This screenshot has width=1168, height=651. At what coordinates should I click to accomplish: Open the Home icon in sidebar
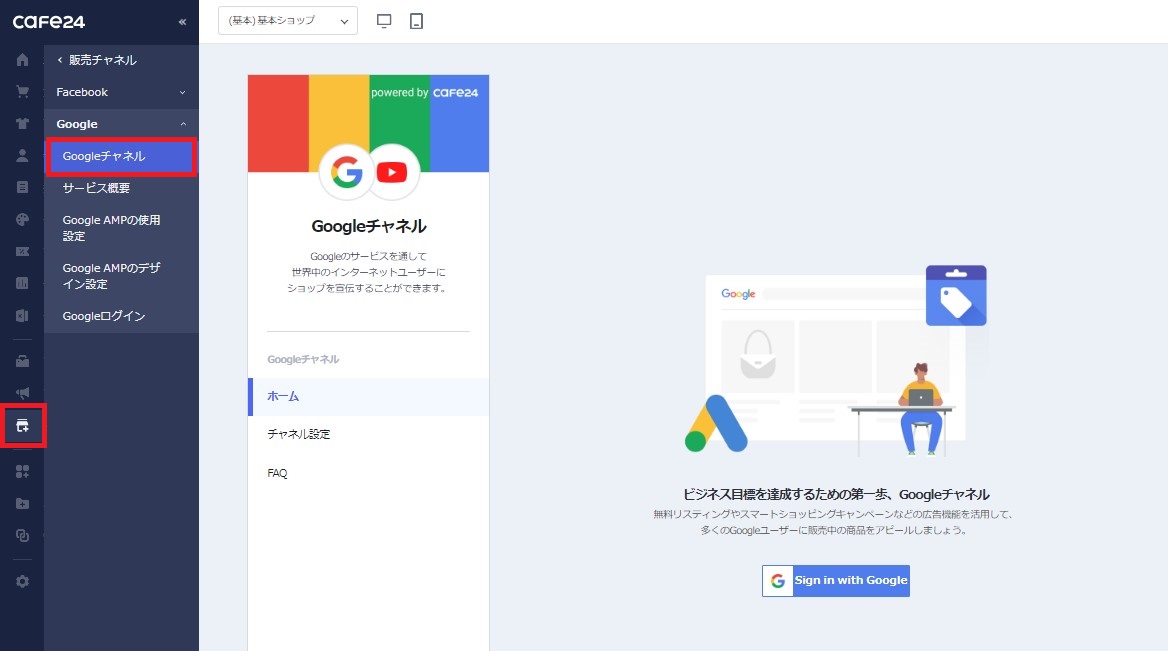pyautogui.click(x=22, y=60)
